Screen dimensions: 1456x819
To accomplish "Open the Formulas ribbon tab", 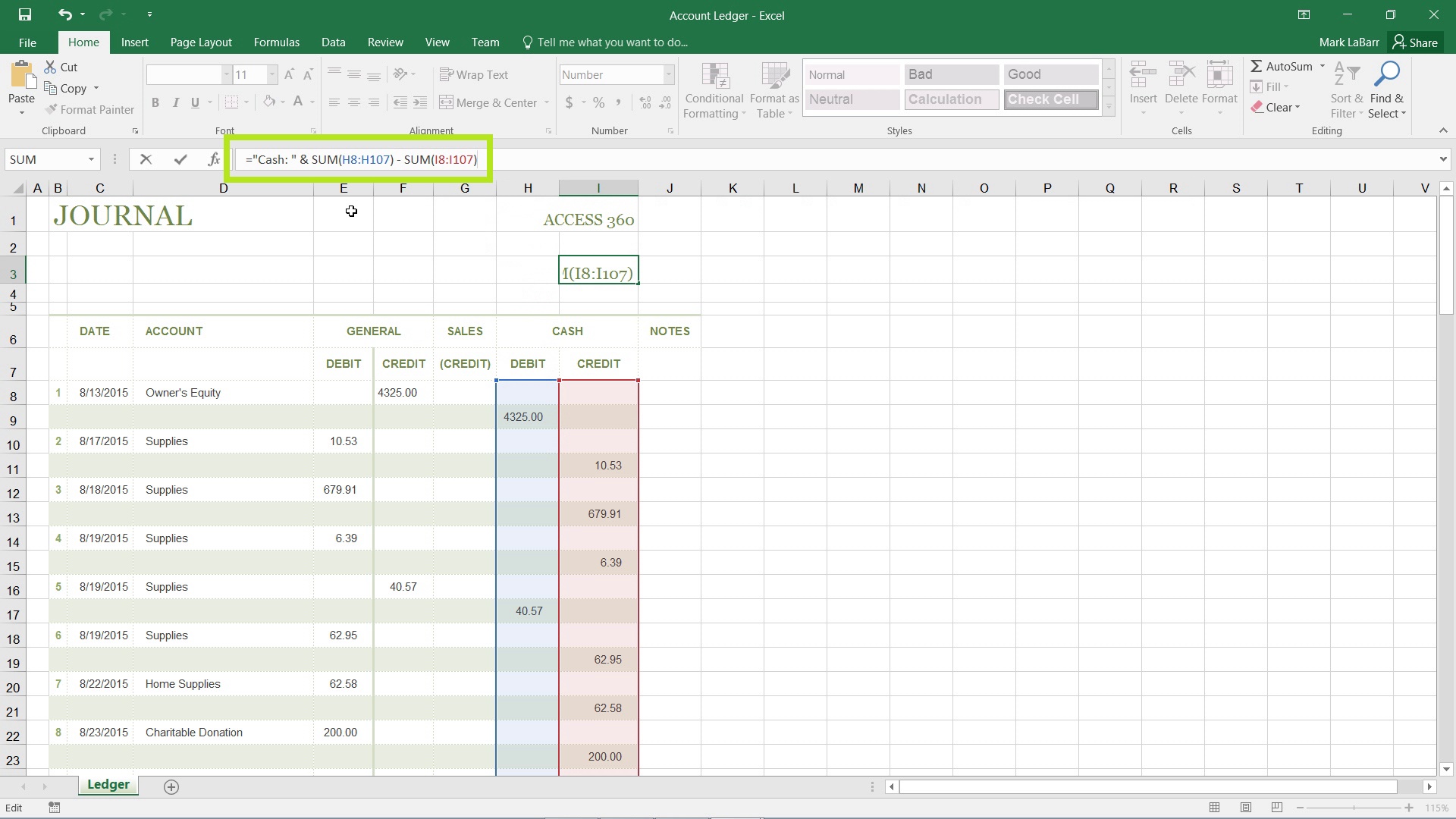I will pos(276,42).
